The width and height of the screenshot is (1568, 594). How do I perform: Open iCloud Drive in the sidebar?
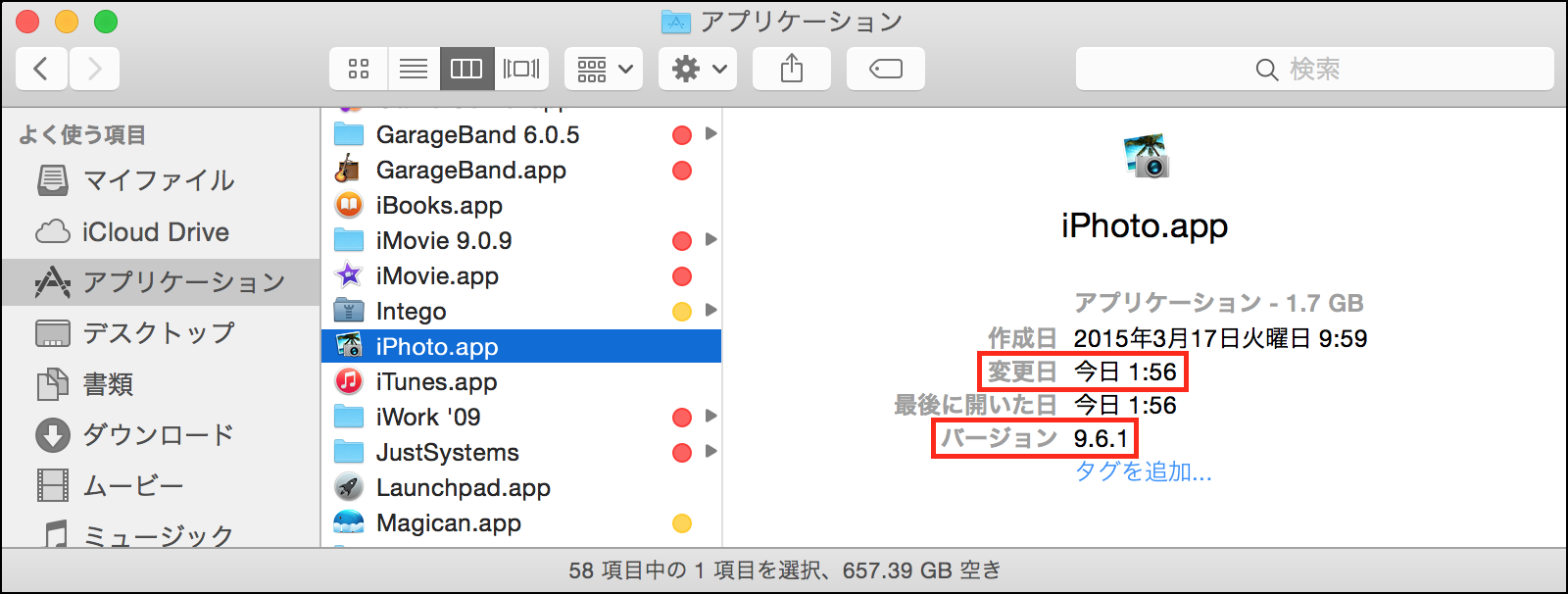pyautogui.click(x=161, y=232)
